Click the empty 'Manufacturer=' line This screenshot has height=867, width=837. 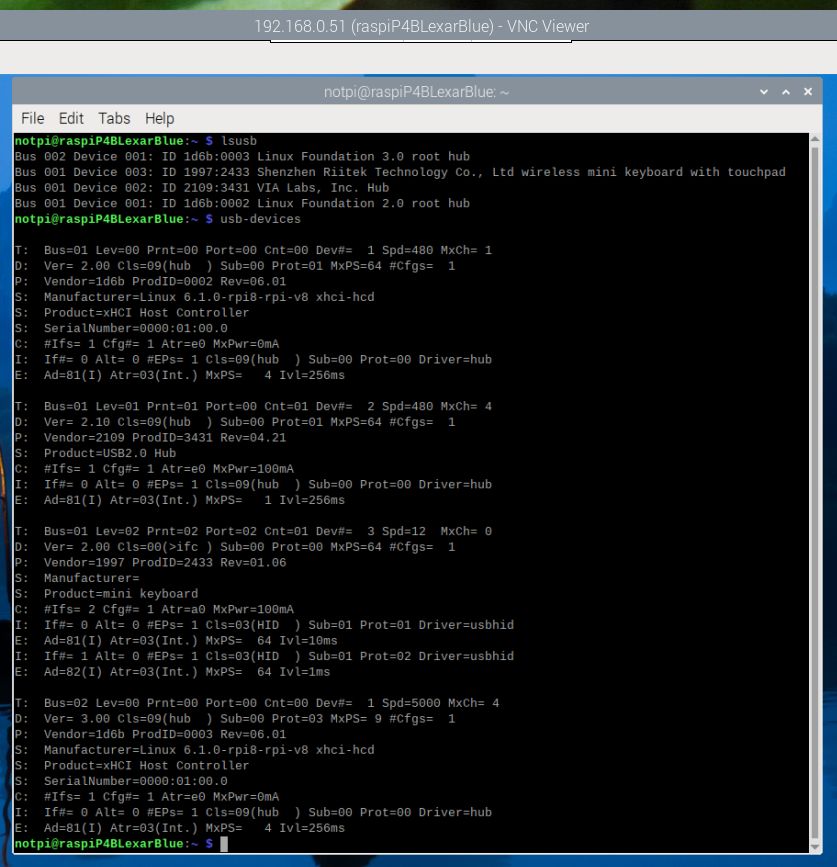(77, 578)
